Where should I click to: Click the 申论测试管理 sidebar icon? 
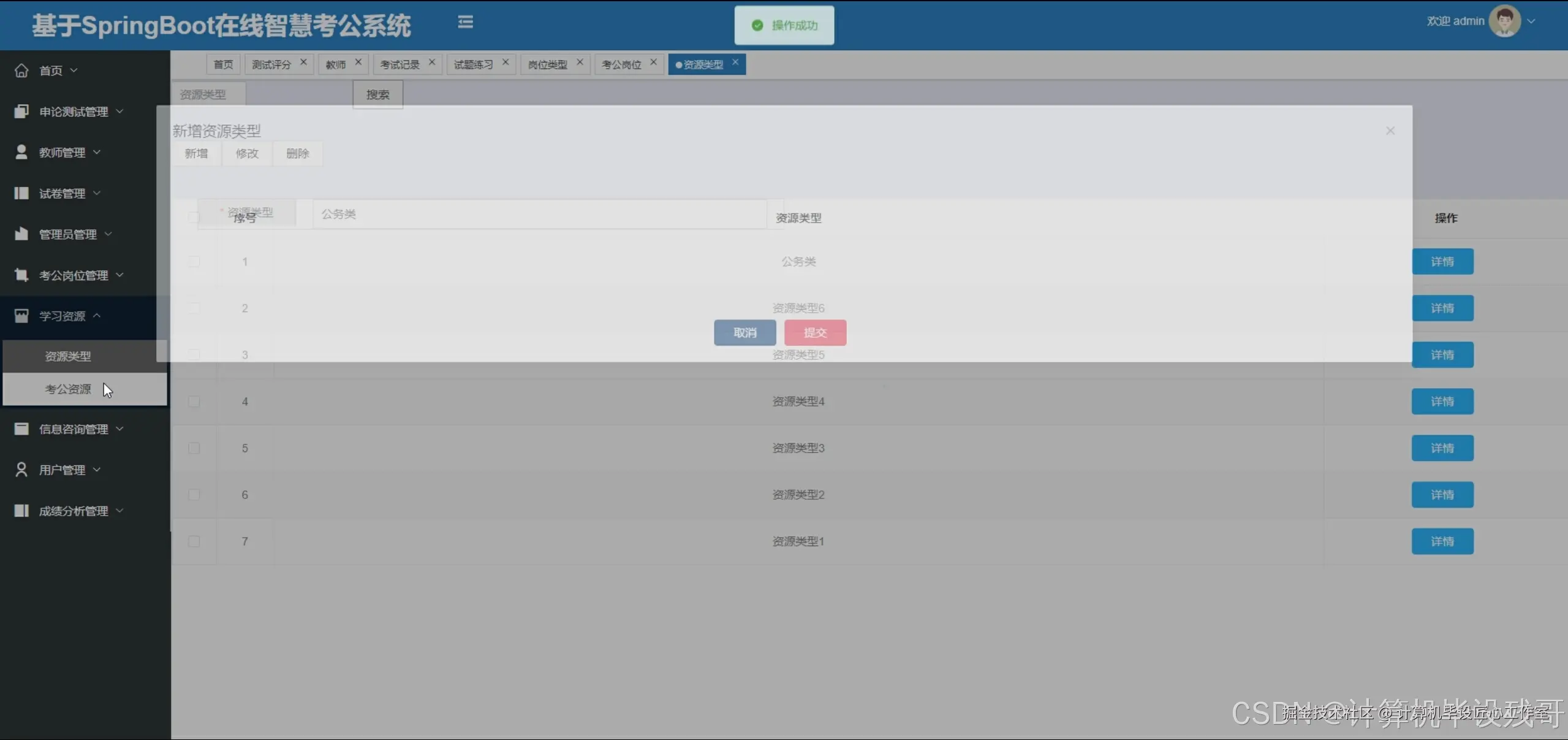[x=21, y=112]
